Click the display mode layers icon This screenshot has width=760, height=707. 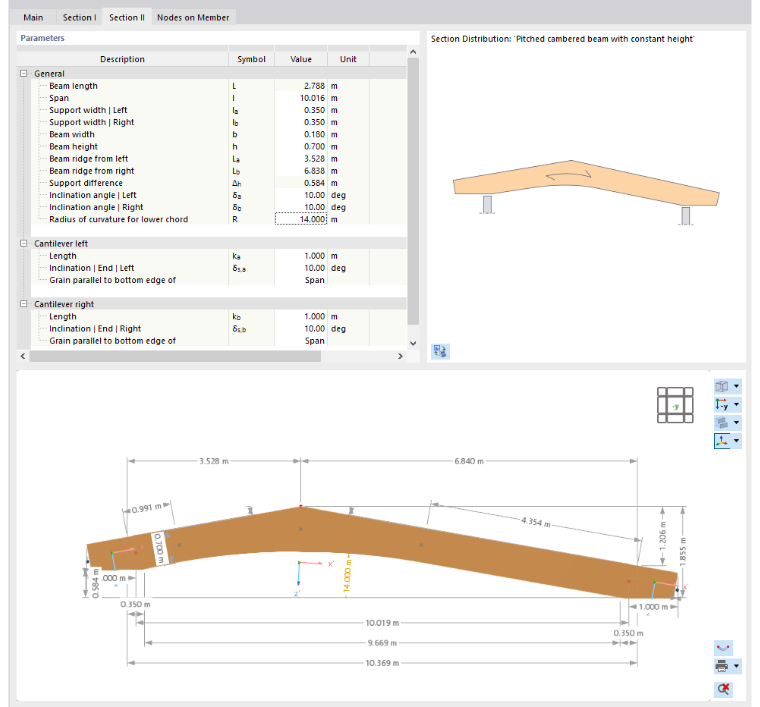coord(722,422)
